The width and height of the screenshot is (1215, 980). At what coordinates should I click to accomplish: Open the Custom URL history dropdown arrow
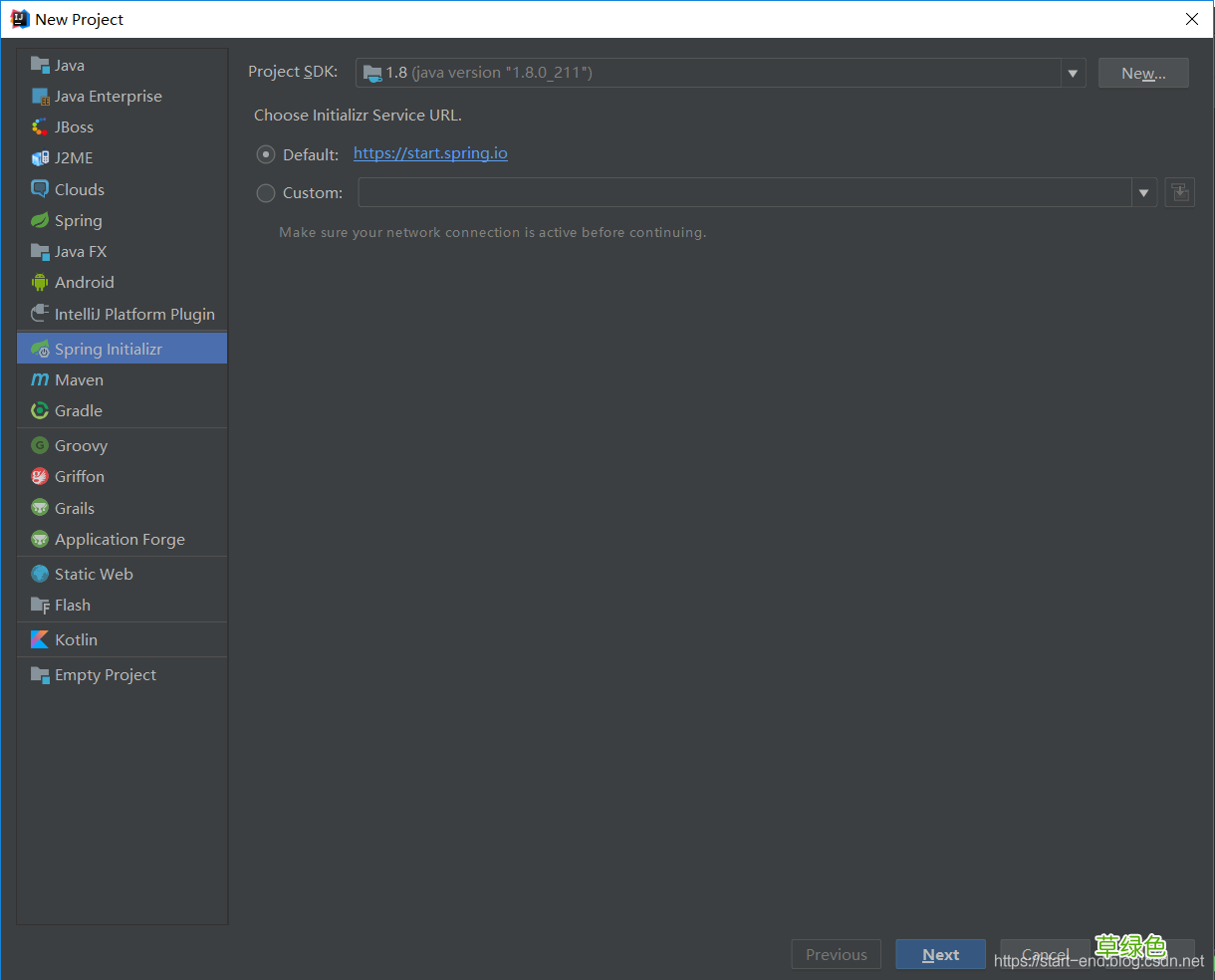[x=1144, y=192]
